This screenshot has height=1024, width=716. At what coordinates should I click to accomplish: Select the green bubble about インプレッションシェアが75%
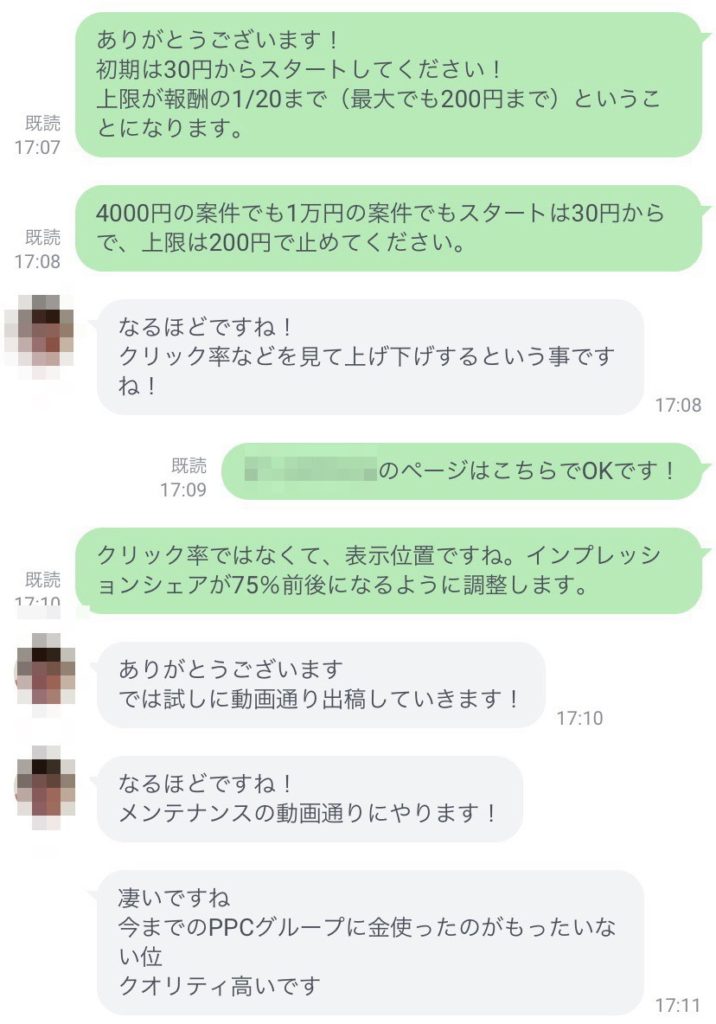[390, 570]
